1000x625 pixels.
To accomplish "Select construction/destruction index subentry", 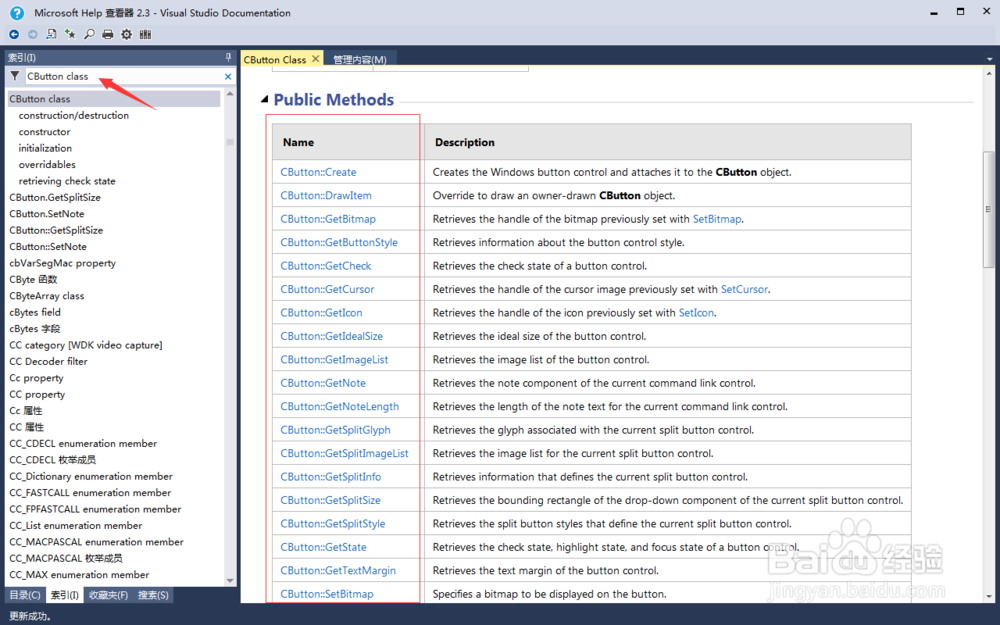I will tap(73, 115).
